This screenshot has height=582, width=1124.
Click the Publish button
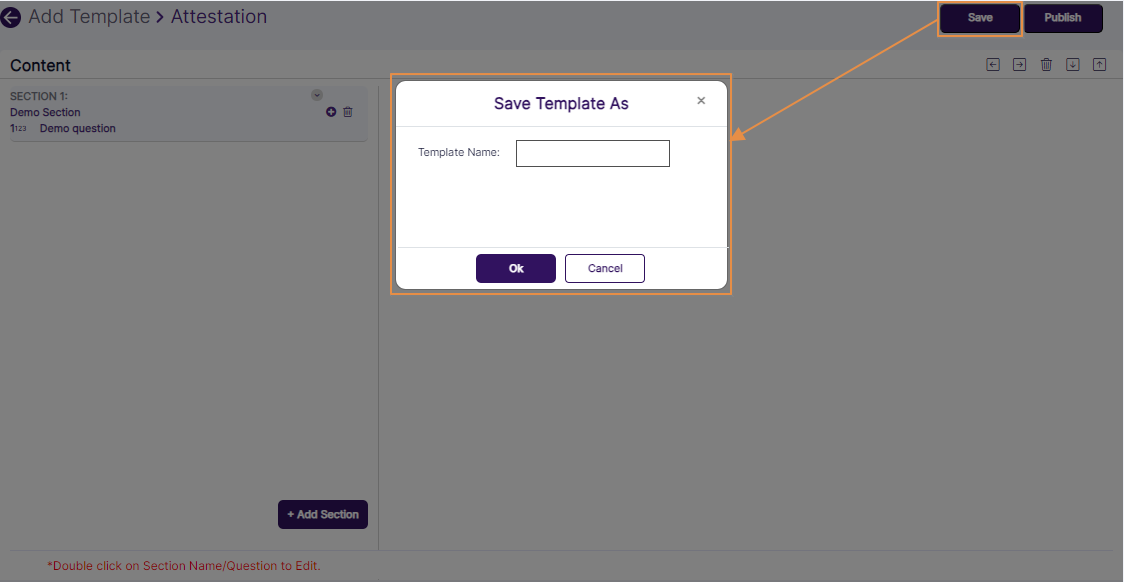click(1063, 18)
